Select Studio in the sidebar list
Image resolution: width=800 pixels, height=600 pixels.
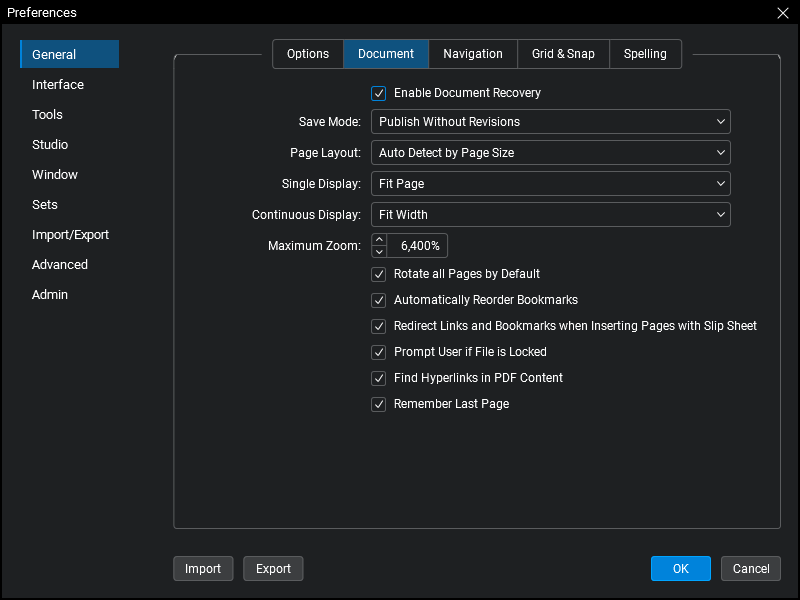point(50,145)
